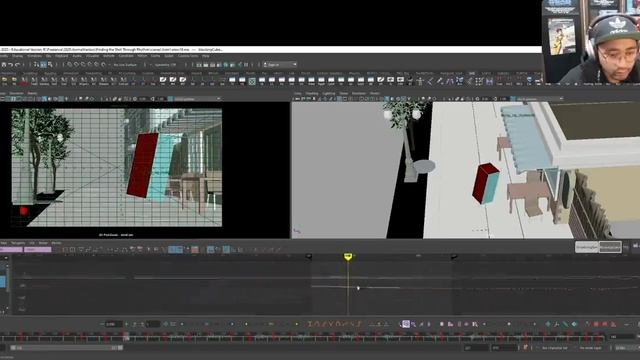640x360 pixels.
Task: Click the range slider bar
Action: coord(66,348)
